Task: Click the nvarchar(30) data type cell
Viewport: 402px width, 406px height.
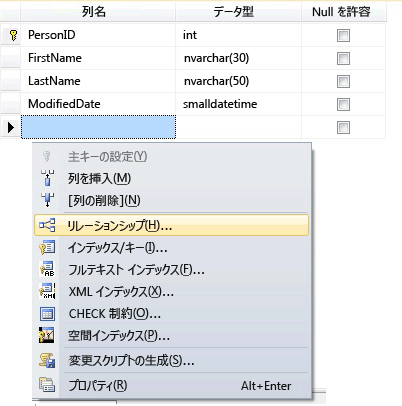Action: tap(238, 58)
